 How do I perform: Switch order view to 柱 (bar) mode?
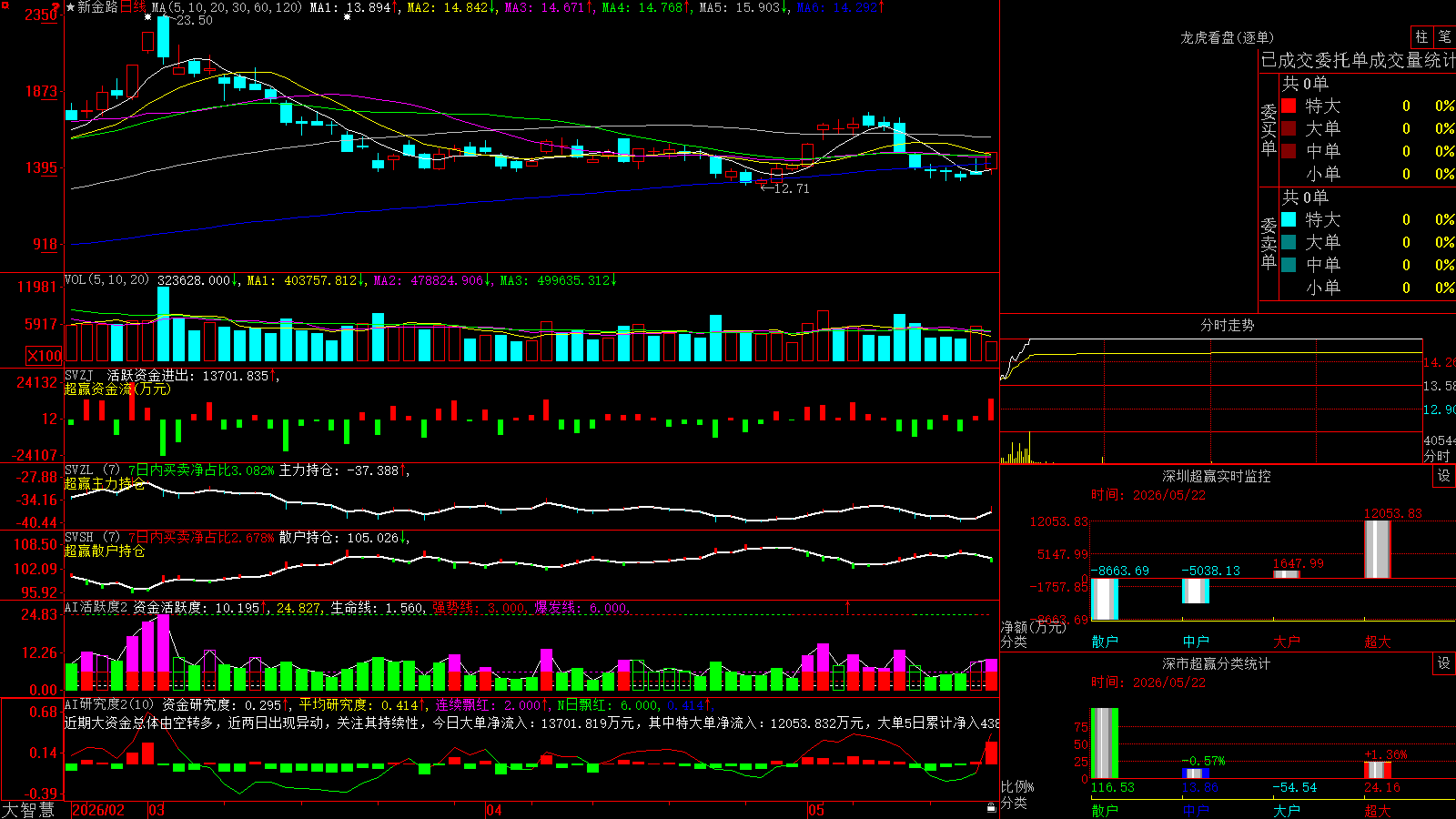click(x=1421, y=37)
